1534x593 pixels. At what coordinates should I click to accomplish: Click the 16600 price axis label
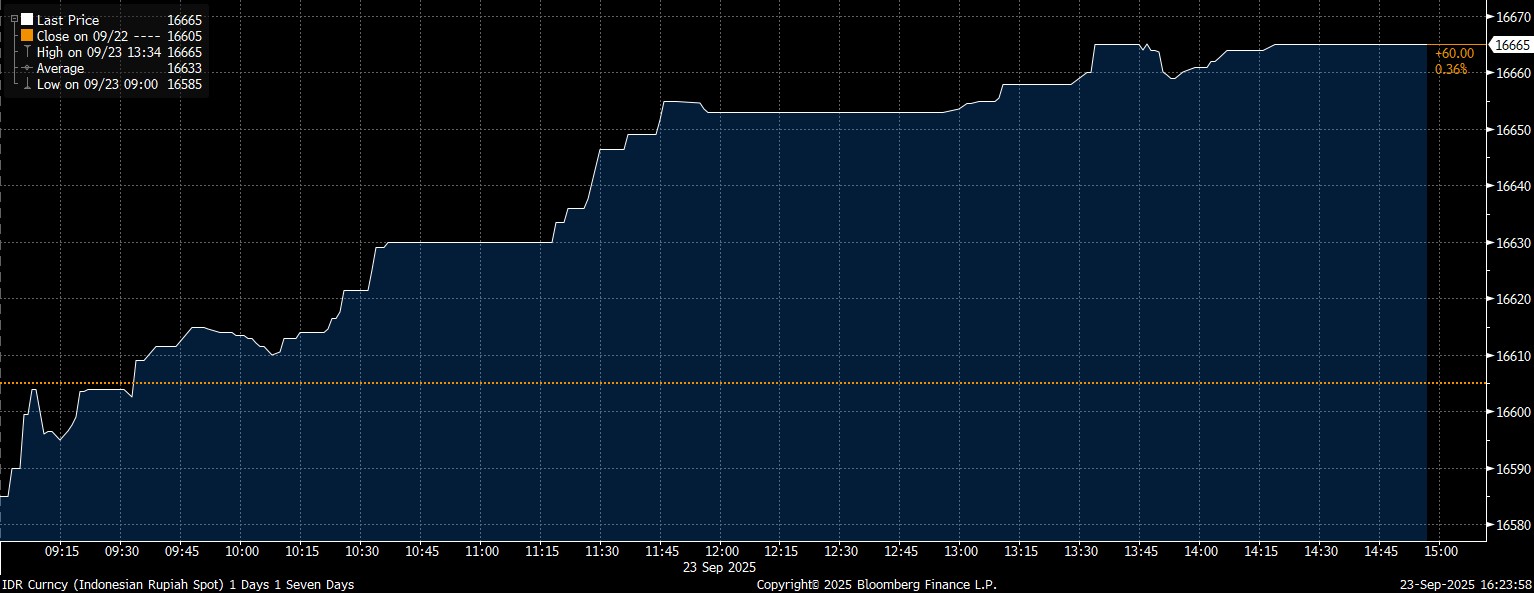click(x=1510, y=412)
